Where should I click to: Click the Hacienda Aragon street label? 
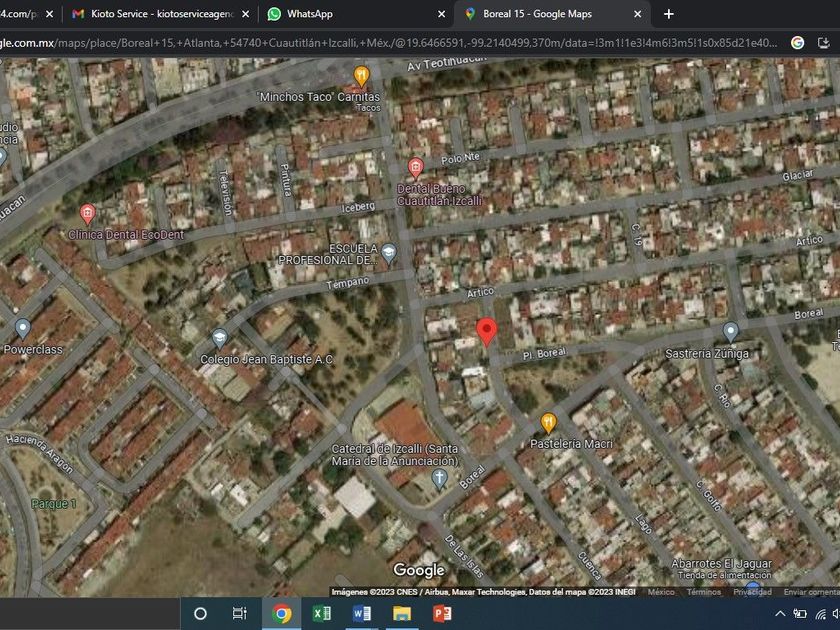point(40,454)
